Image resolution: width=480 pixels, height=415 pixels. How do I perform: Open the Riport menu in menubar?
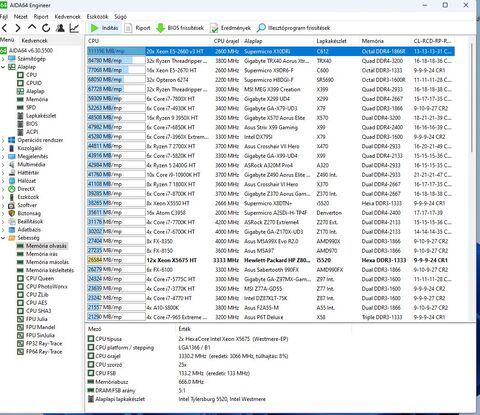coord(41,17)
